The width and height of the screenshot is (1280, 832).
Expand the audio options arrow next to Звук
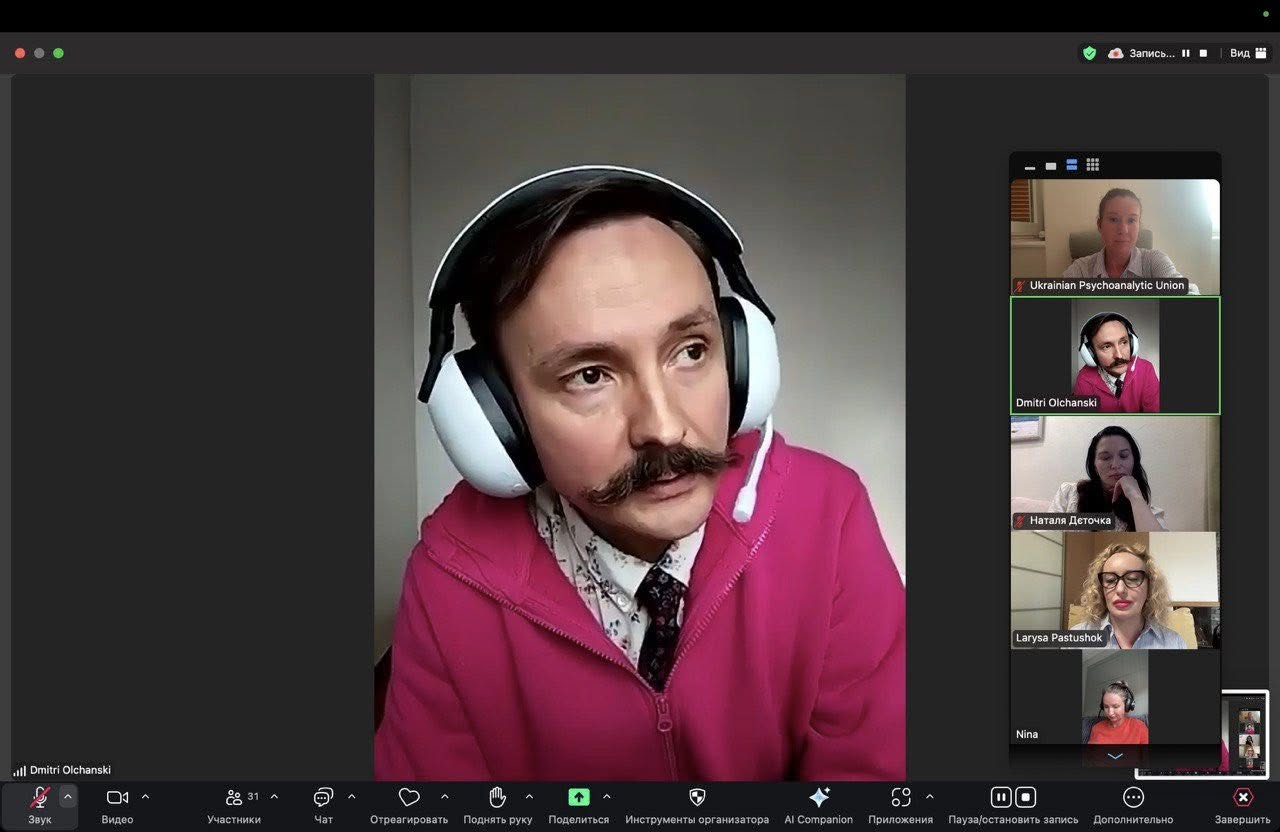(x=68, y=796)
